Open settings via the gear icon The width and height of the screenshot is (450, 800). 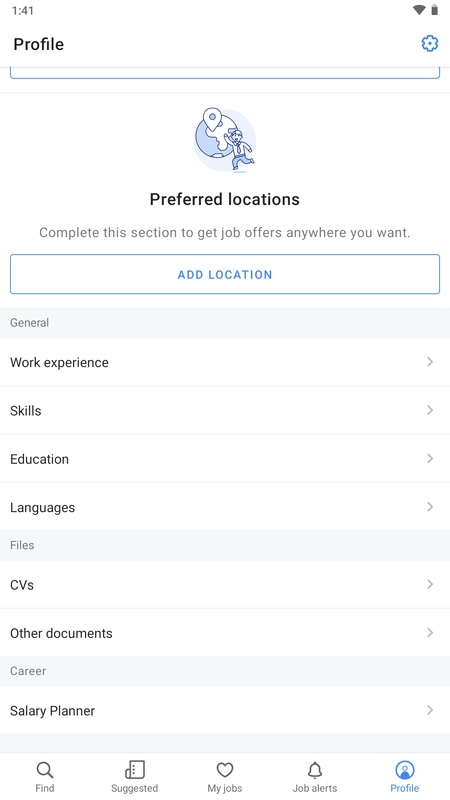tap(430, 44)
